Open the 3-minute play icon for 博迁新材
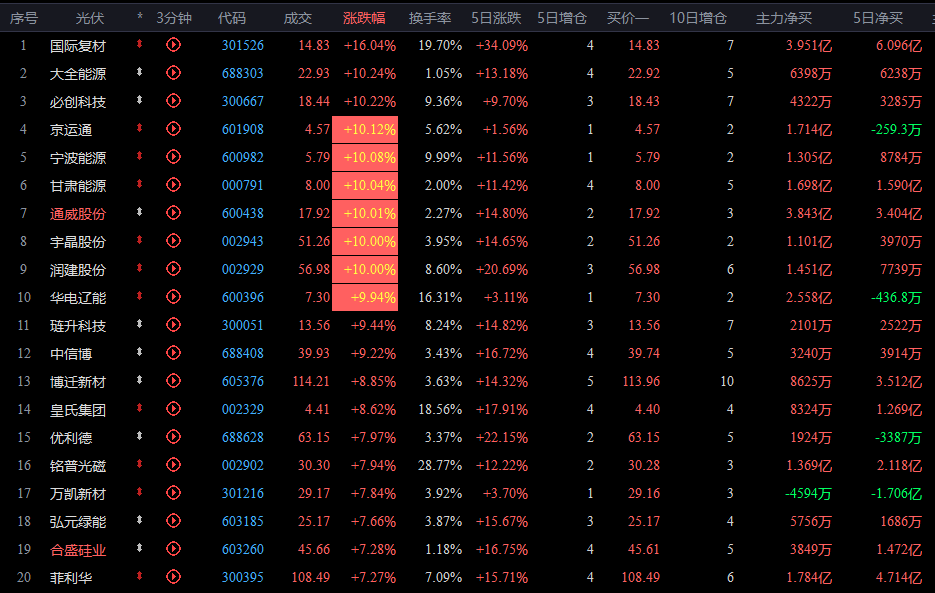The width and height of the screenshot is (935, 593). [173, 381]
